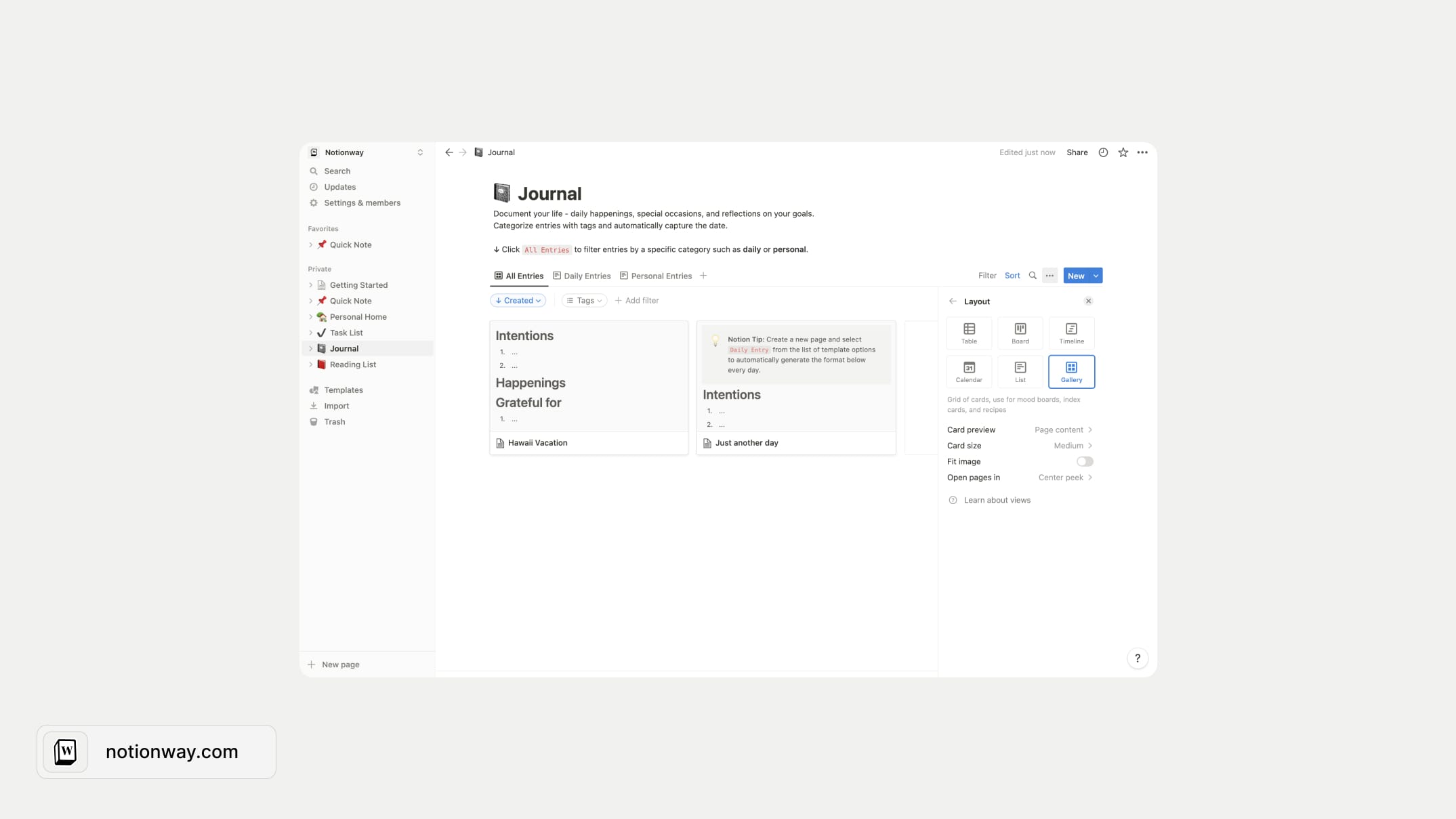Viewport: 1456px width, 819px height.
Task: Click the Share button
Action: coord(1077,152)
